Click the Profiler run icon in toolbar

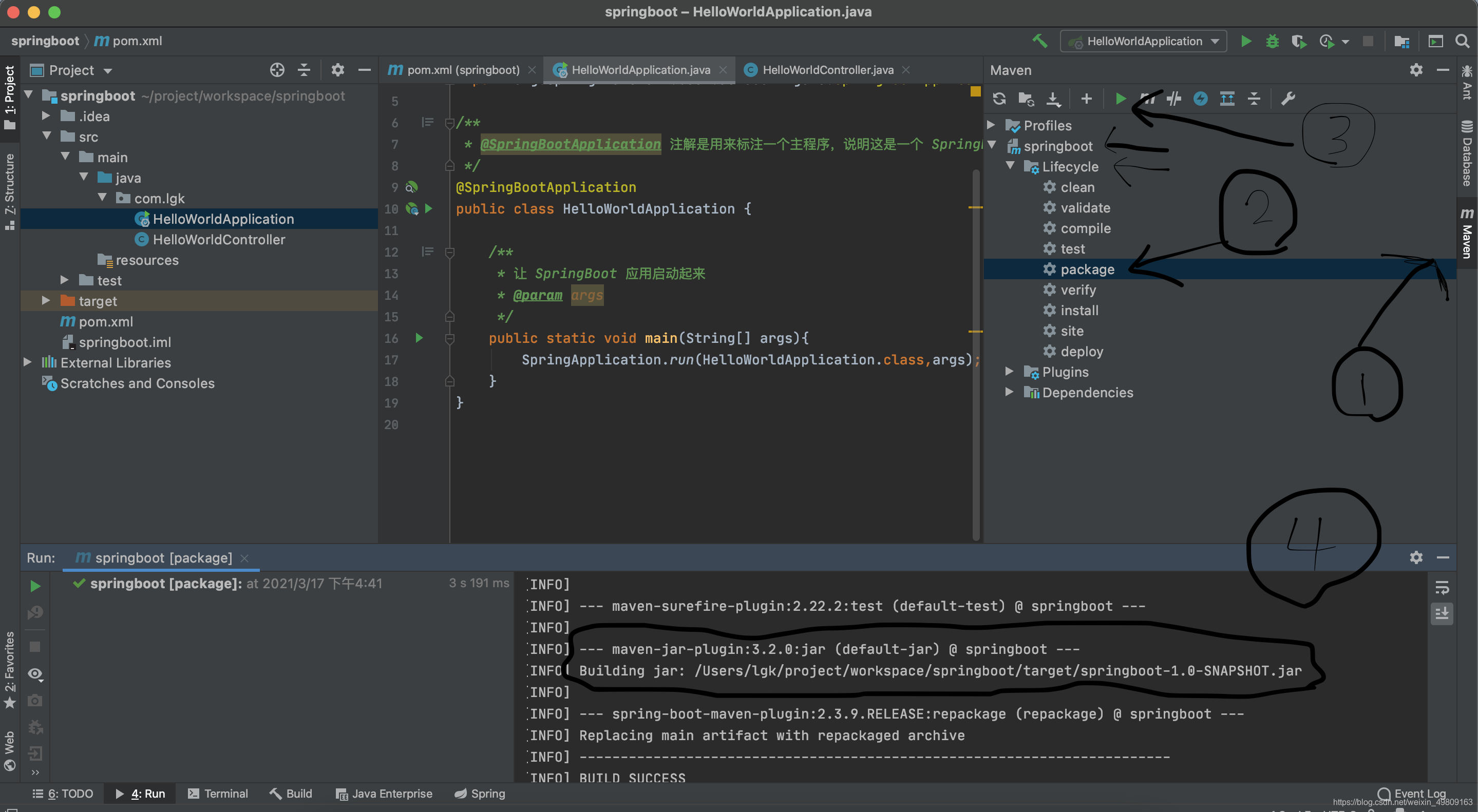click(x=1327, y=41)
